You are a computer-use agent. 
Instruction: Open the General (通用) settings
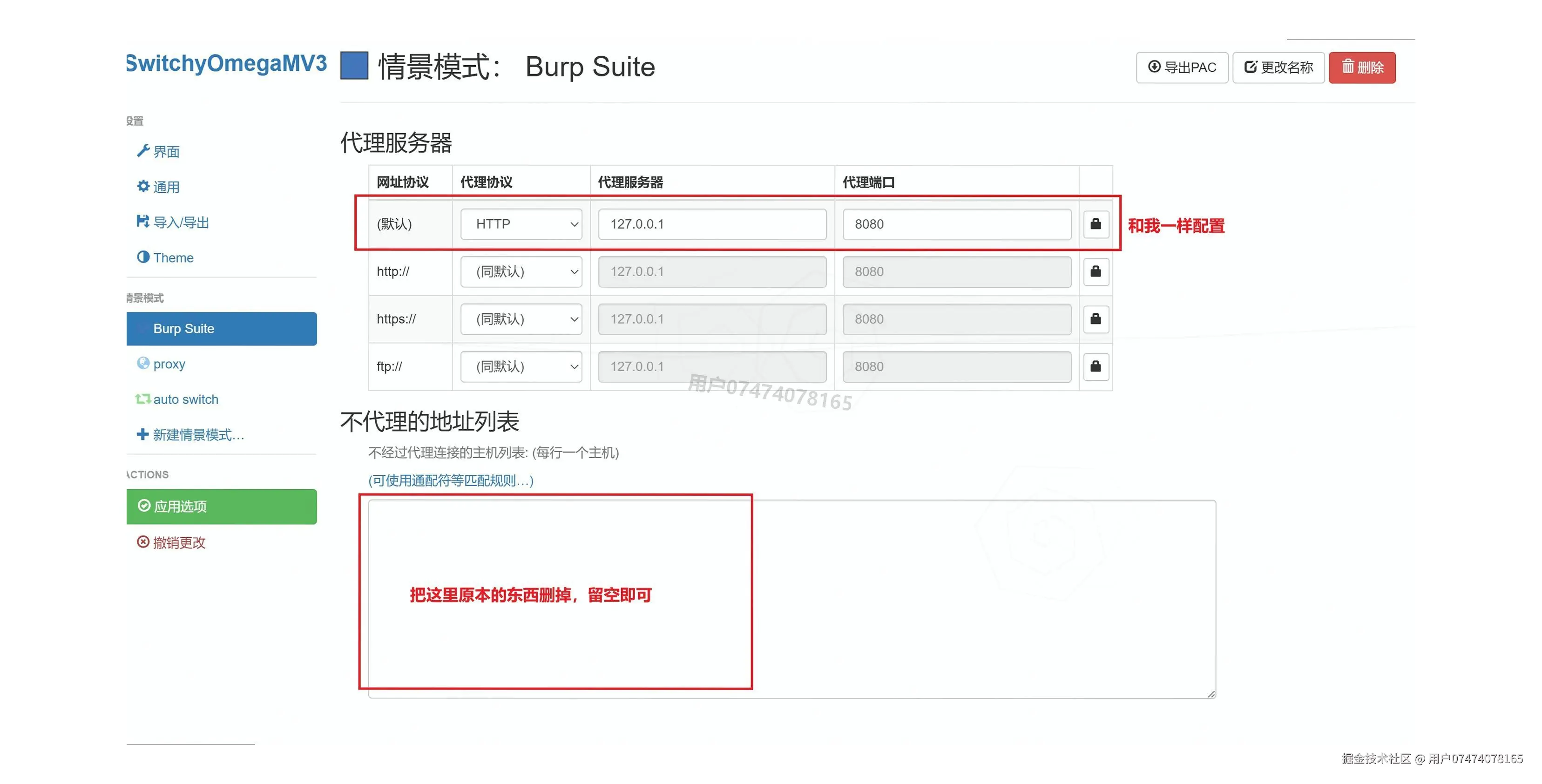point(159,187)
